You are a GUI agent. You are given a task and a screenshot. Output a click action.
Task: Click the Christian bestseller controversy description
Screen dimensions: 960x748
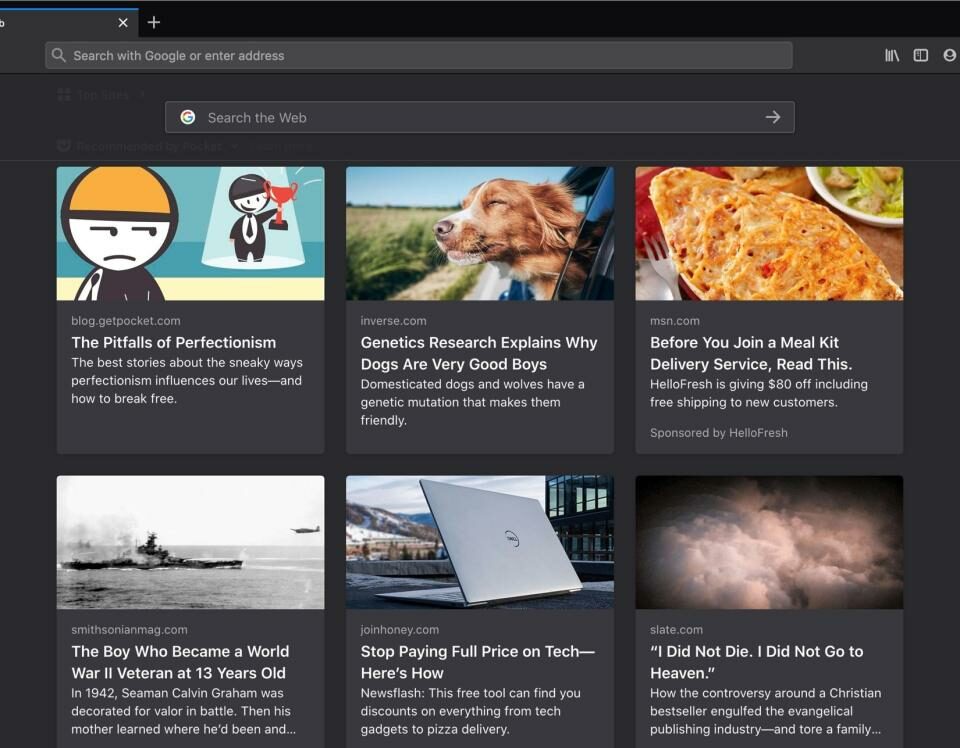click(765, 711)
